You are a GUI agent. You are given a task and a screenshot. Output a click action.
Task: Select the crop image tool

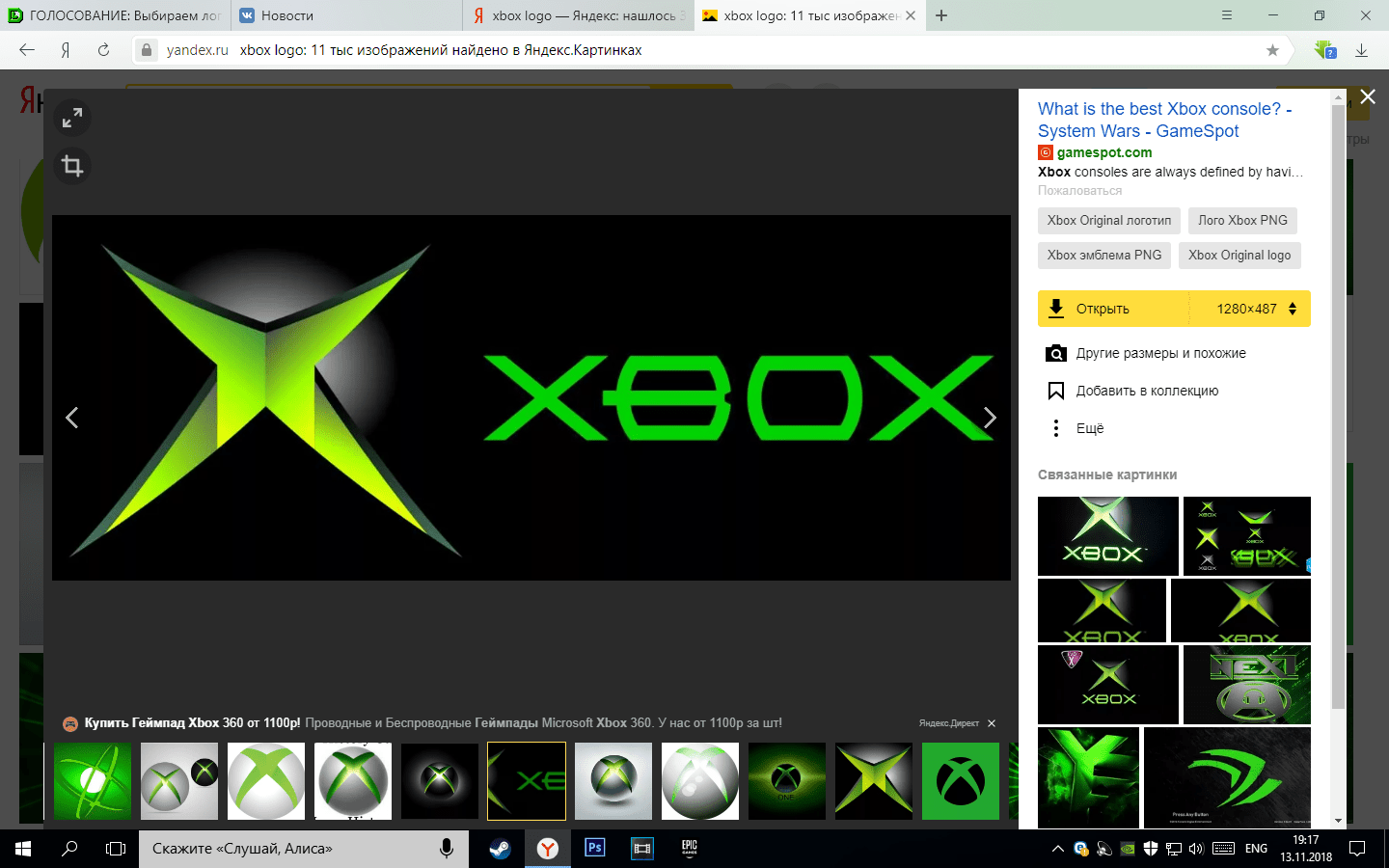[x=72, y=166]
